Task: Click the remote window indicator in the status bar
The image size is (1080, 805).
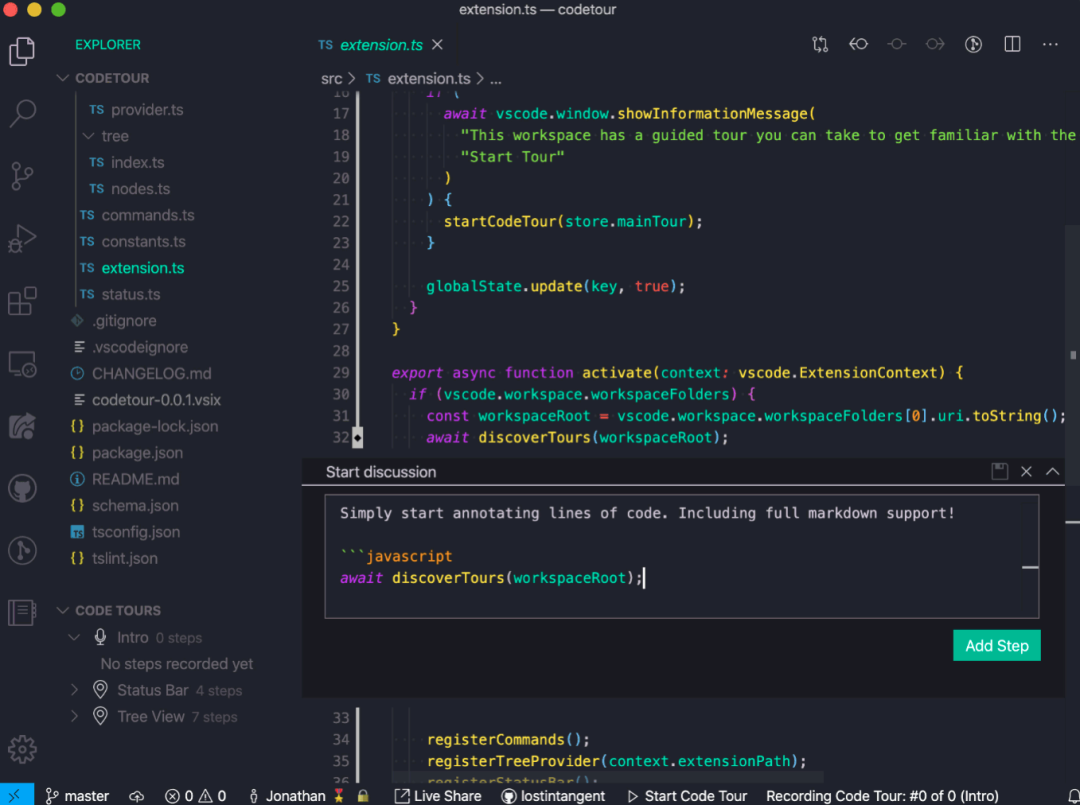Action: pos(16,795)
